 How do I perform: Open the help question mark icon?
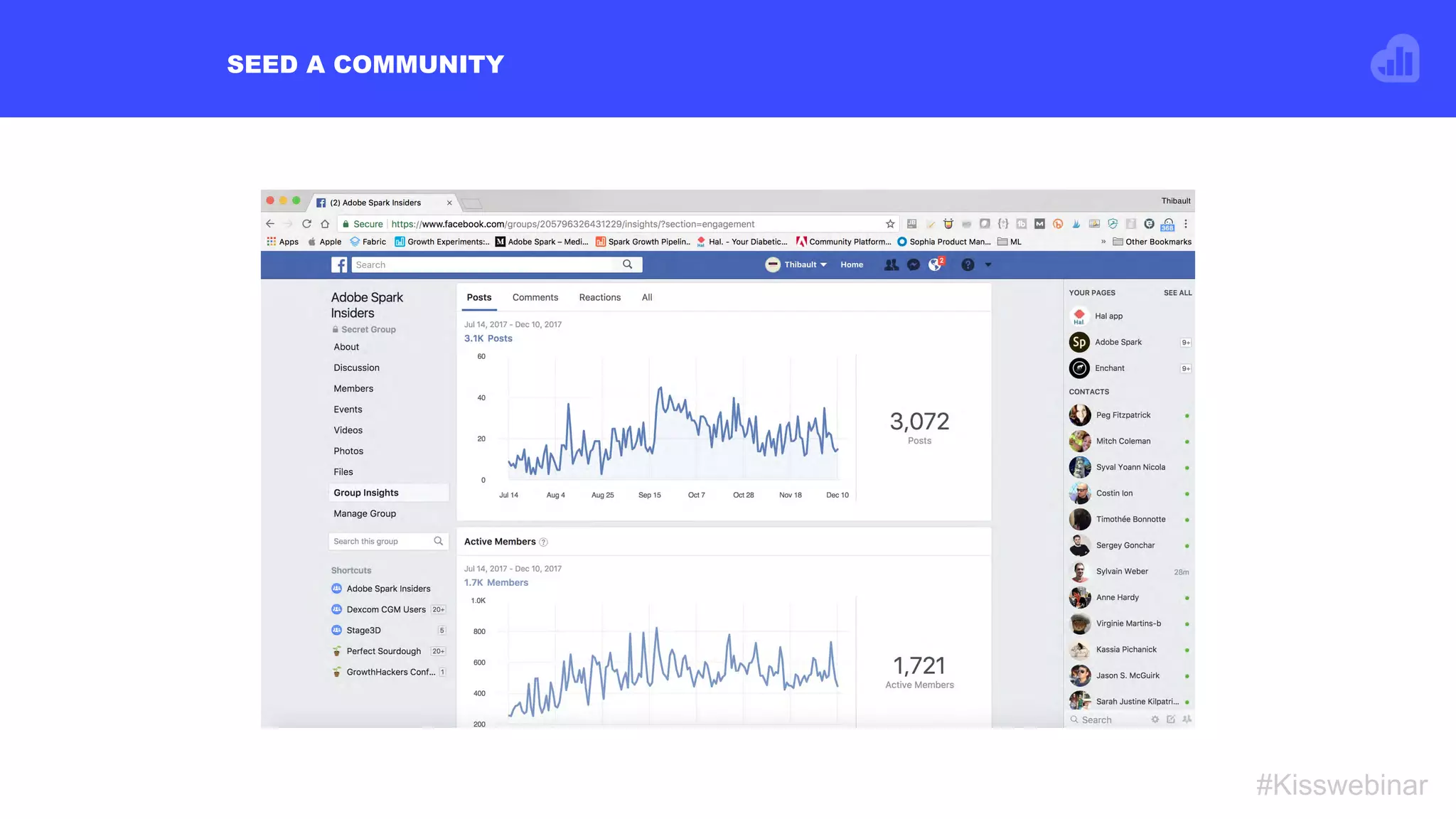[968, 264]
